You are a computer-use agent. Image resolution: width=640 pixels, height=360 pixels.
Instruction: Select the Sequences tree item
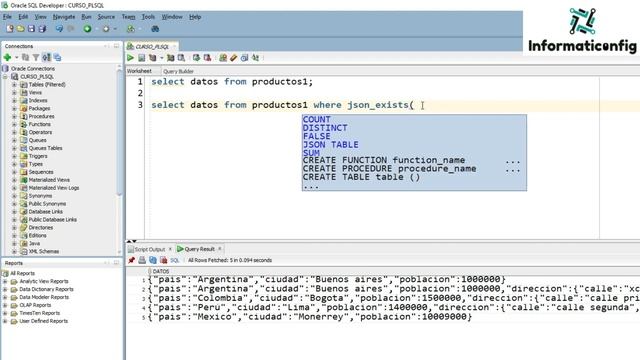41,172
